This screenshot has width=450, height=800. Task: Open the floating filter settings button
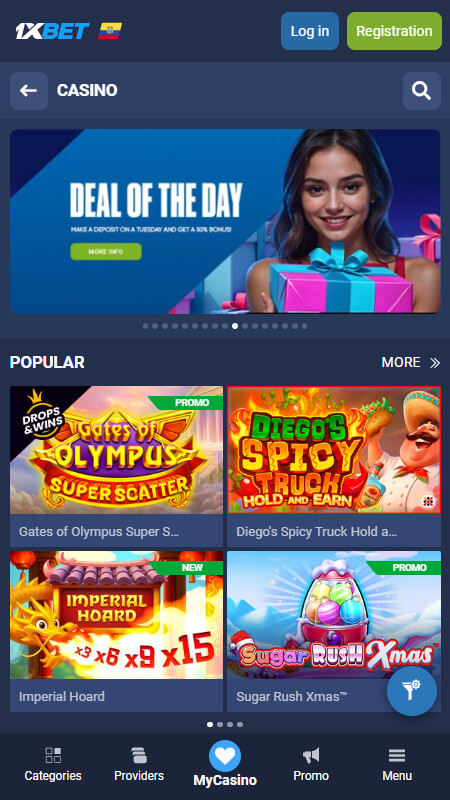tap(412, 691)
